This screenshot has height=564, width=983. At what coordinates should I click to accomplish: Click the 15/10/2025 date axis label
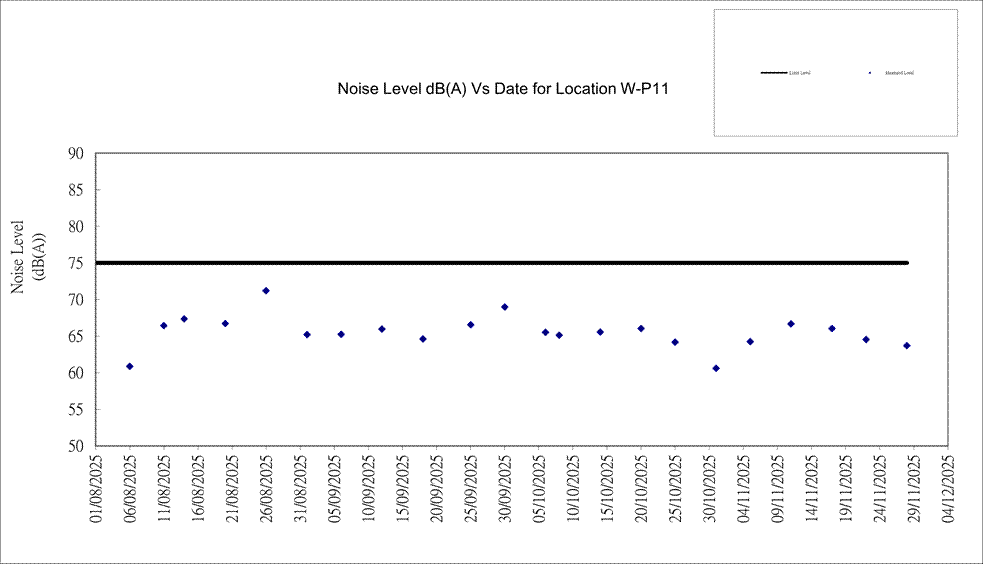point(608,490)
